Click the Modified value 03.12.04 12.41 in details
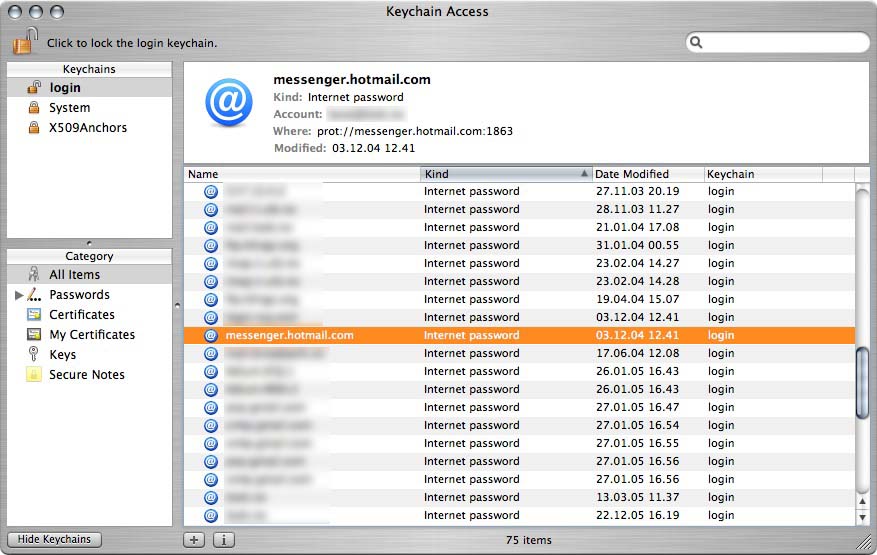This screenshot has width=877, height=555. [374, 148]
